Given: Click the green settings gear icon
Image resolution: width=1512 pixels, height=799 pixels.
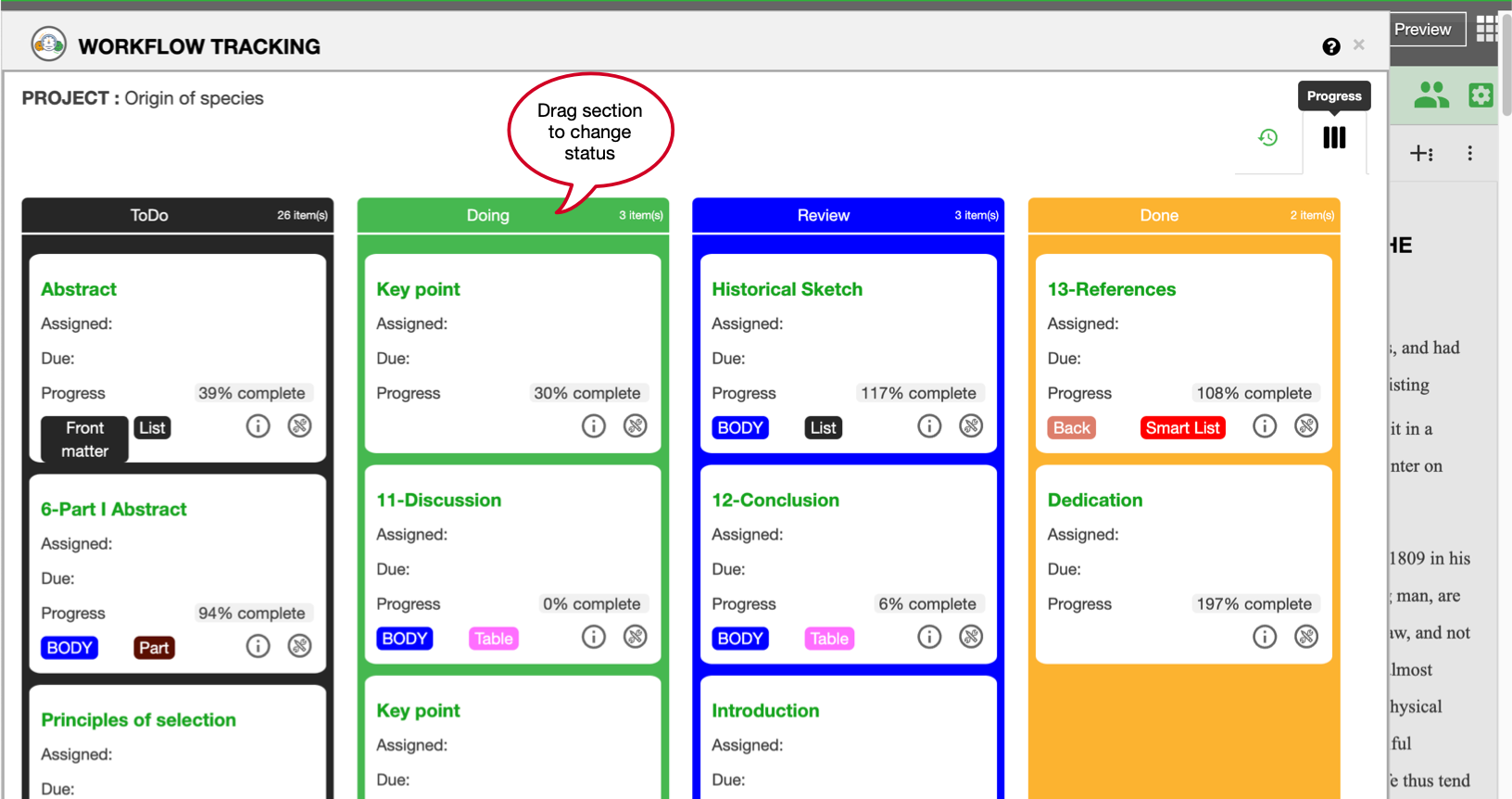Looking at the screenshot, I should coord(1480,95).
